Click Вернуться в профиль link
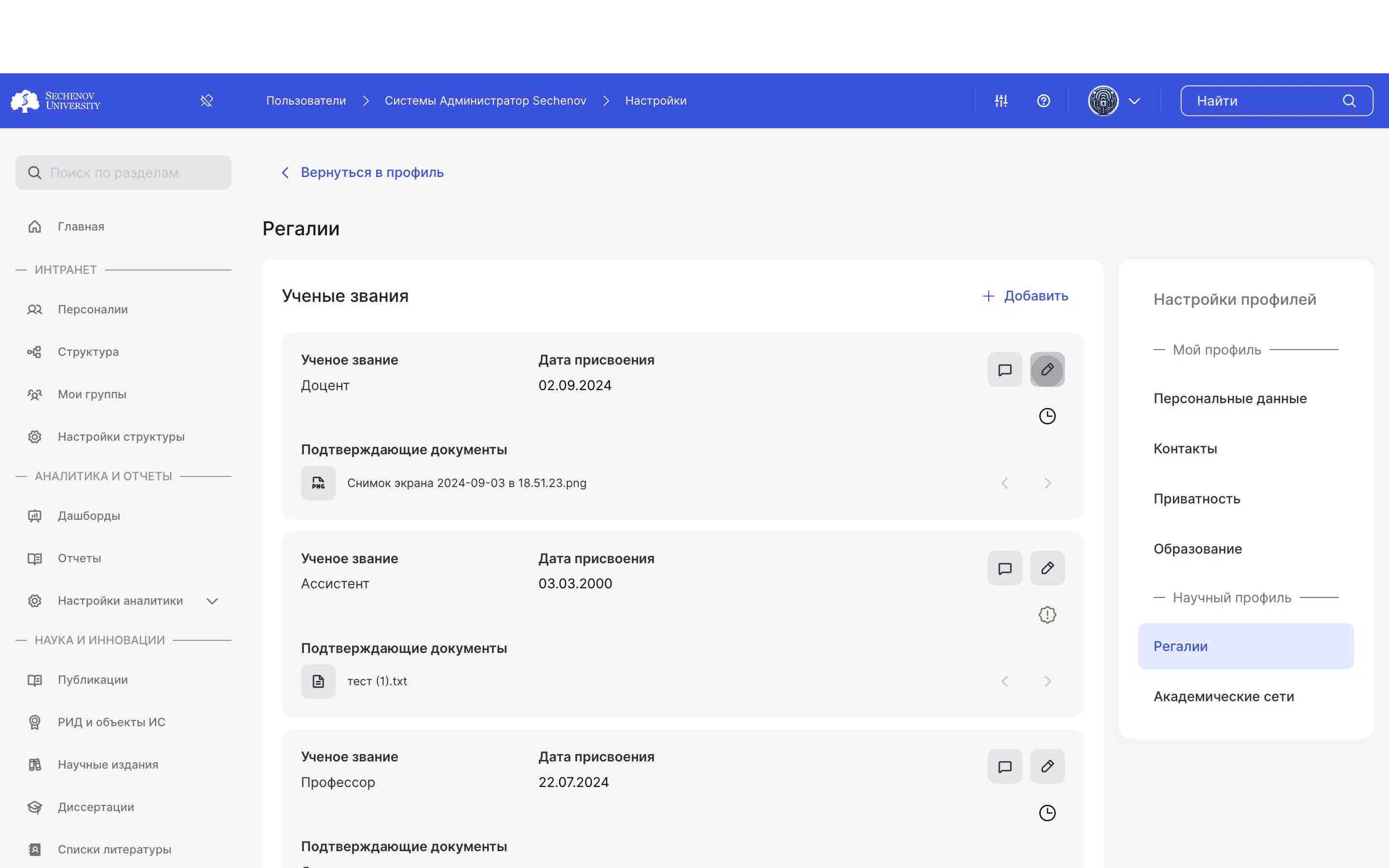The height and width of the screenshot is (868, 1389). [x=362, y=172]
